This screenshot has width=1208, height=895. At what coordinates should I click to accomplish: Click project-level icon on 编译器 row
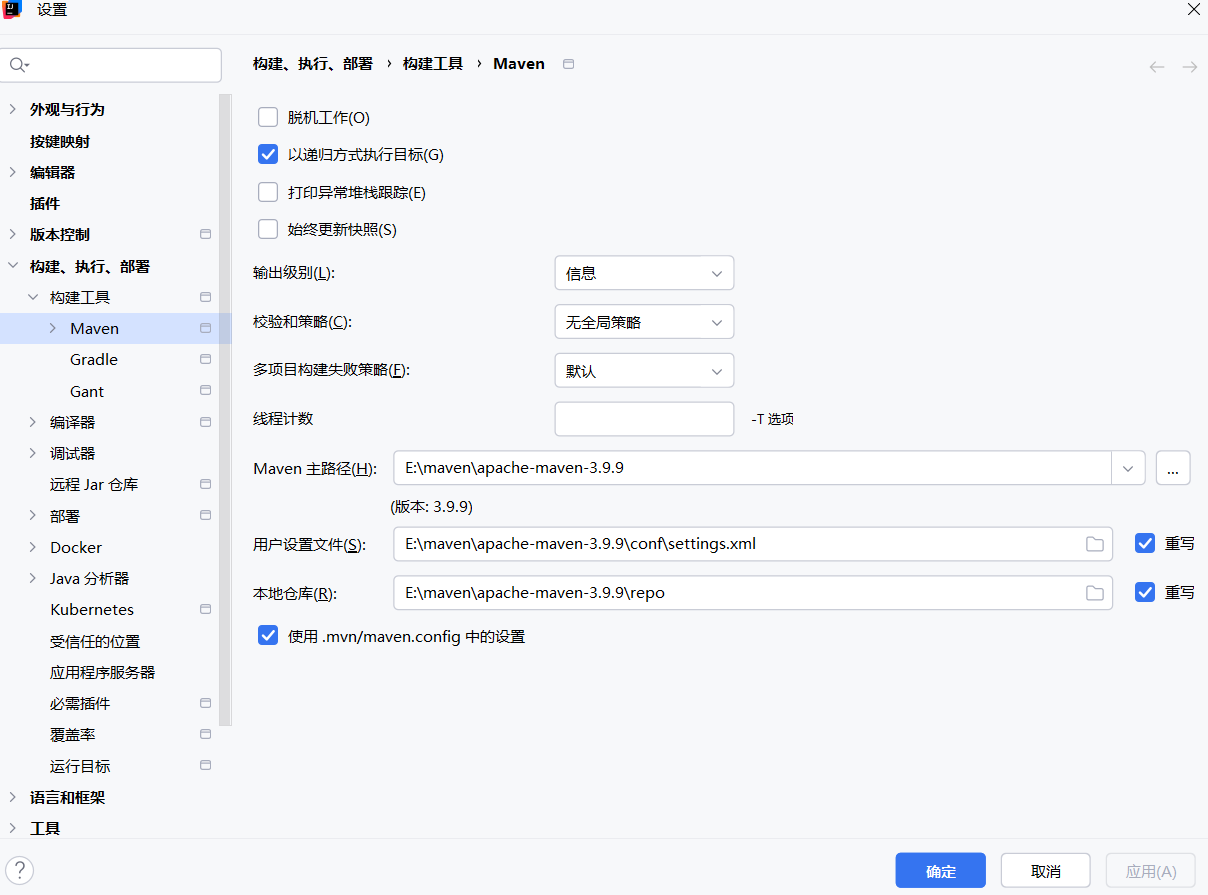[x=206, y=422]
